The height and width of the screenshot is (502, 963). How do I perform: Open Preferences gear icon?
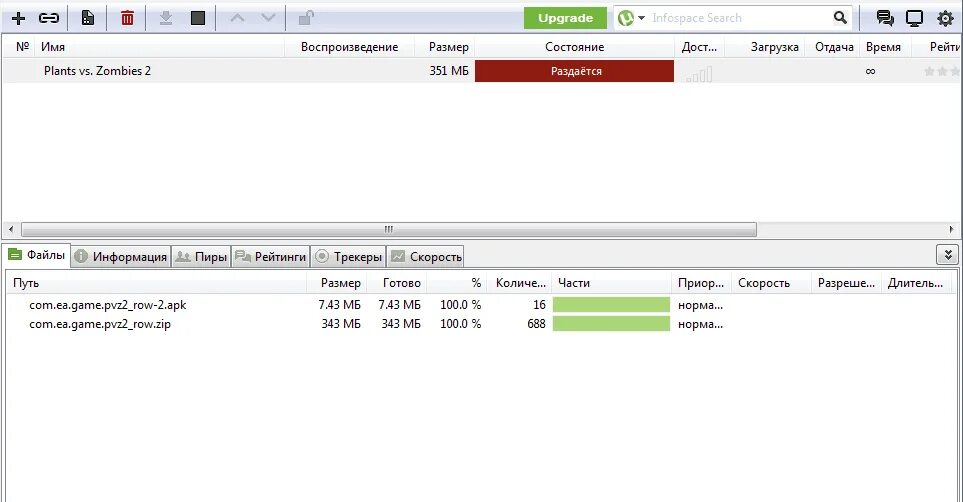coord(945,18)
